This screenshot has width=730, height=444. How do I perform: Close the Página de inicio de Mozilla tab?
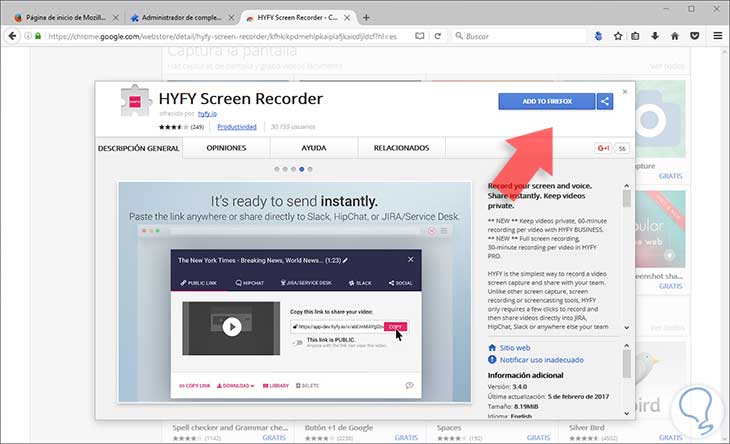coord(115,18)
